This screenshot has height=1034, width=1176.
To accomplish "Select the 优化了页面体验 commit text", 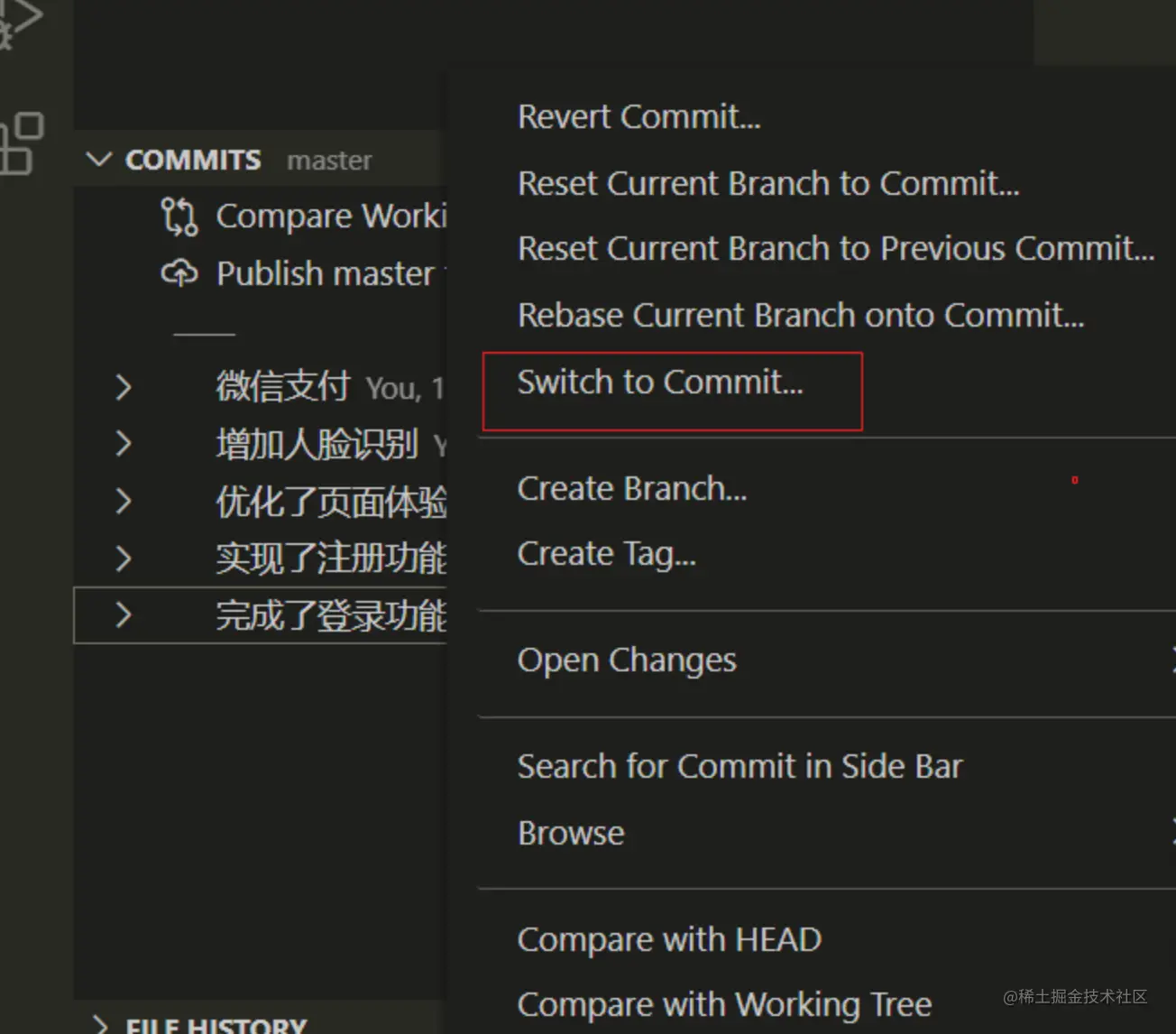I will click(331, 502).
